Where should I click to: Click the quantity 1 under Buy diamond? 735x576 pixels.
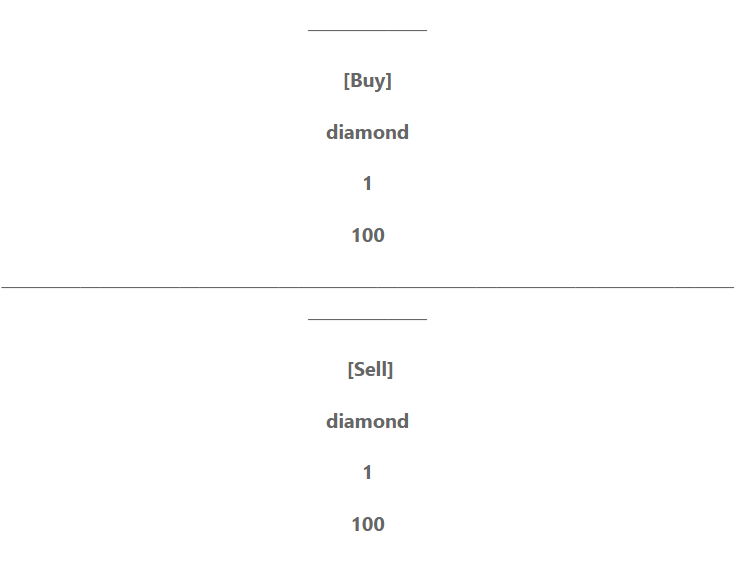(x=368, y=183)
